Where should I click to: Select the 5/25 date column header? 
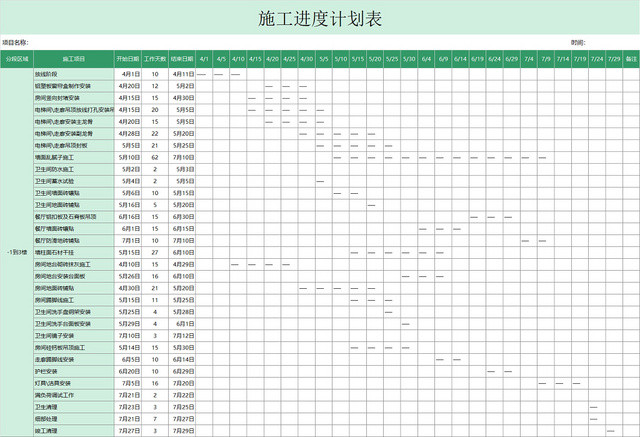(x=392, y=59)
